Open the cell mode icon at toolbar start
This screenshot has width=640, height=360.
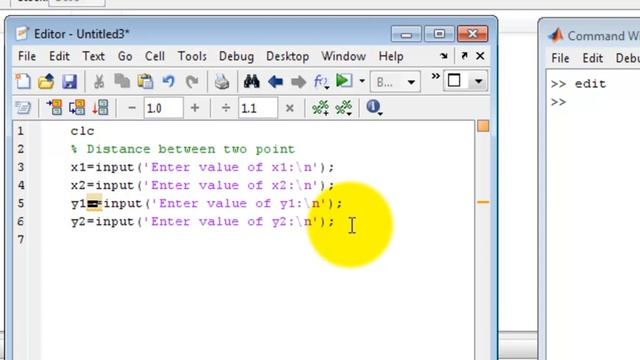coord(23,108)
